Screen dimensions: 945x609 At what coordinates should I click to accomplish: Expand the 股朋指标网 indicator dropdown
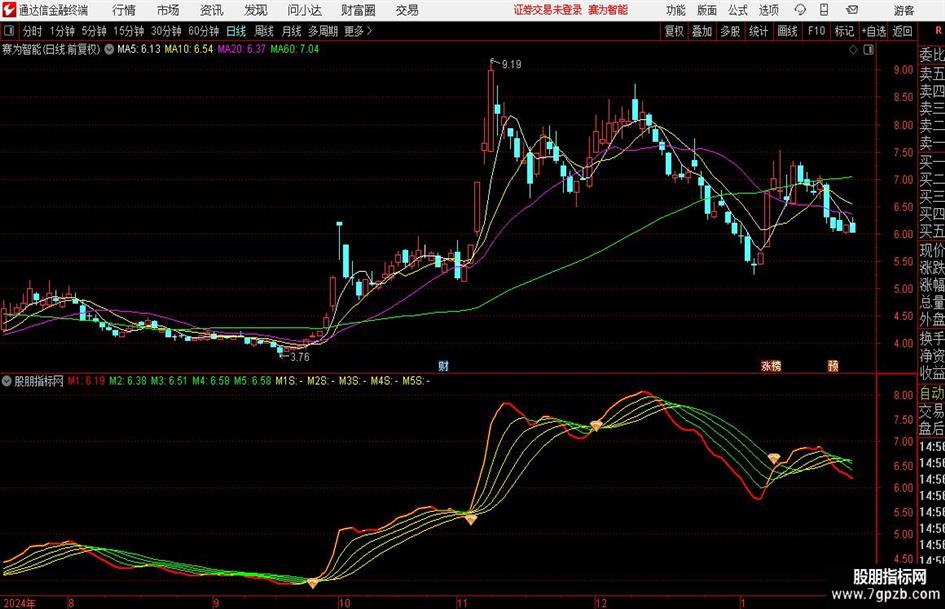click(x=7, y=381)
